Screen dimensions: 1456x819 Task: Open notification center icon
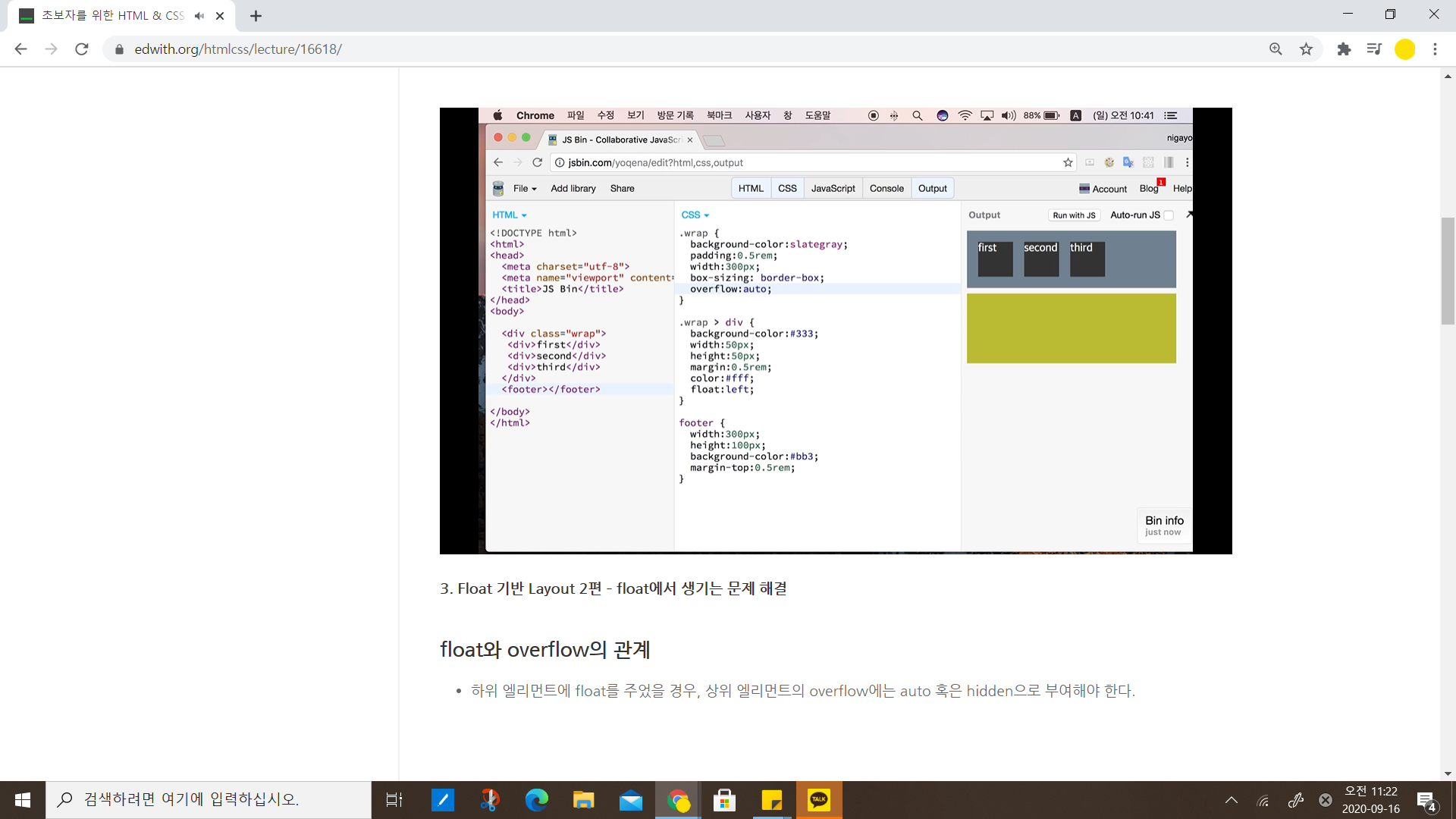(x=1426, y=800)
